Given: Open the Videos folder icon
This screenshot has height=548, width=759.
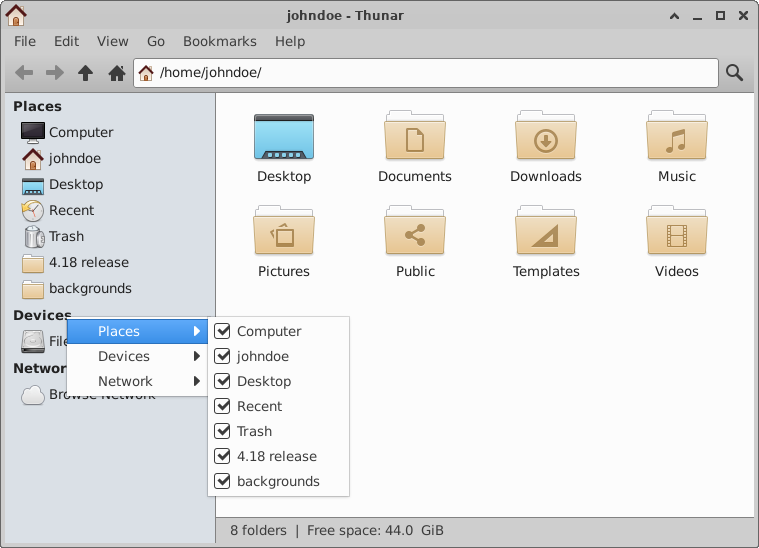Looking at the screenshot, I should point(677,231).
